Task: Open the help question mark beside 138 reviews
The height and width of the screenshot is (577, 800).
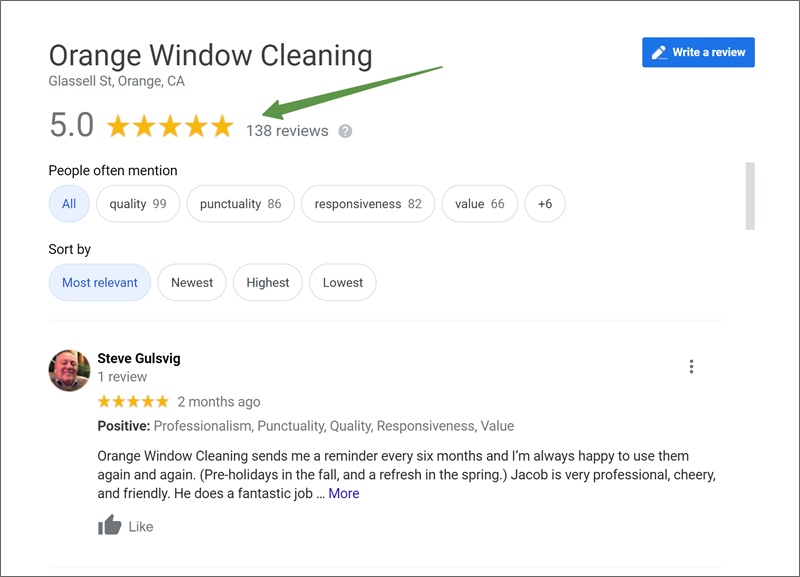Action: pyautogui.click(x=345, y=131)
